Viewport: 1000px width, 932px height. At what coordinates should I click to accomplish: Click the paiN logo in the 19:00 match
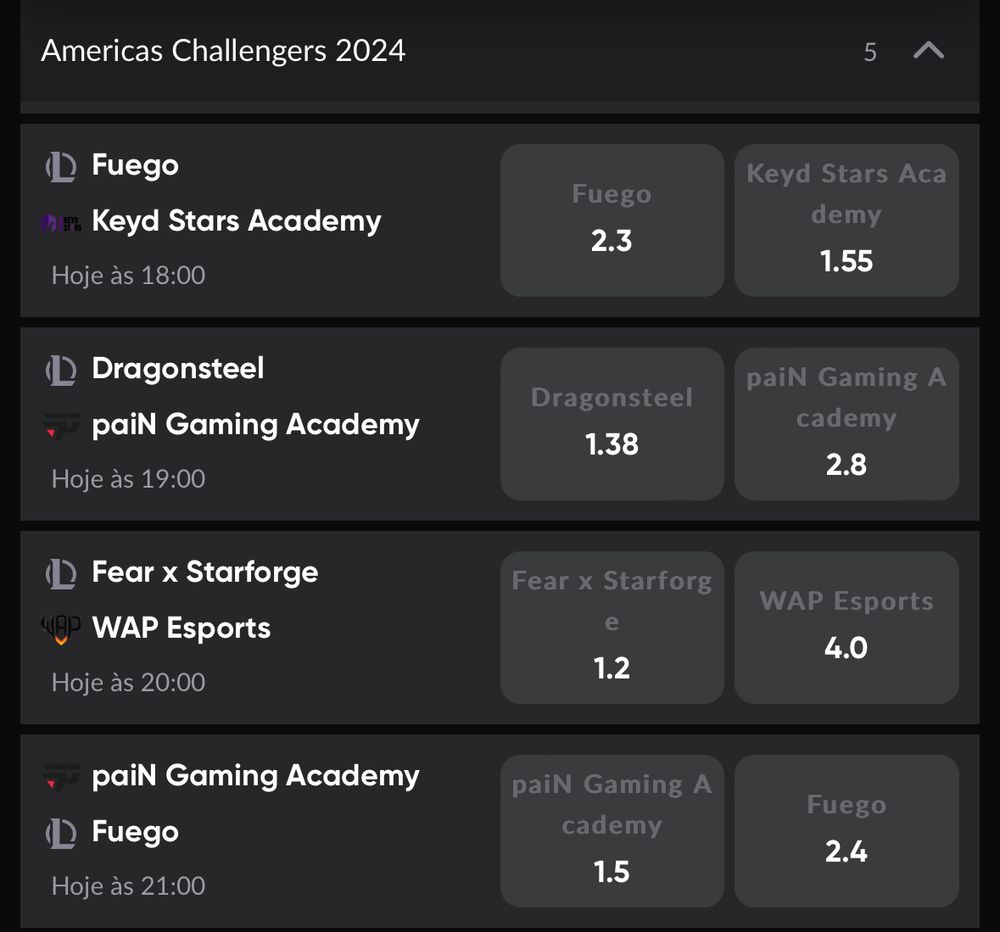click(61, 426)
